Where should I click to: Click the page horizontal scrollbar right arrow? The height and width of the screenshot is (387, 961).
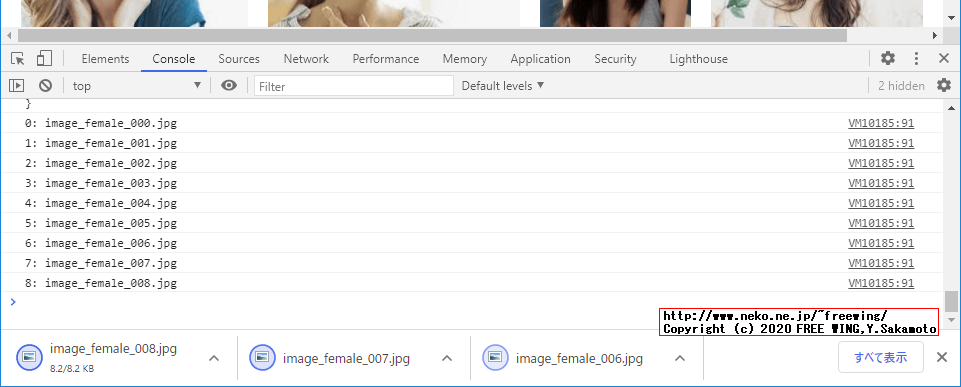pyautogui.click(x=935, y=36)
